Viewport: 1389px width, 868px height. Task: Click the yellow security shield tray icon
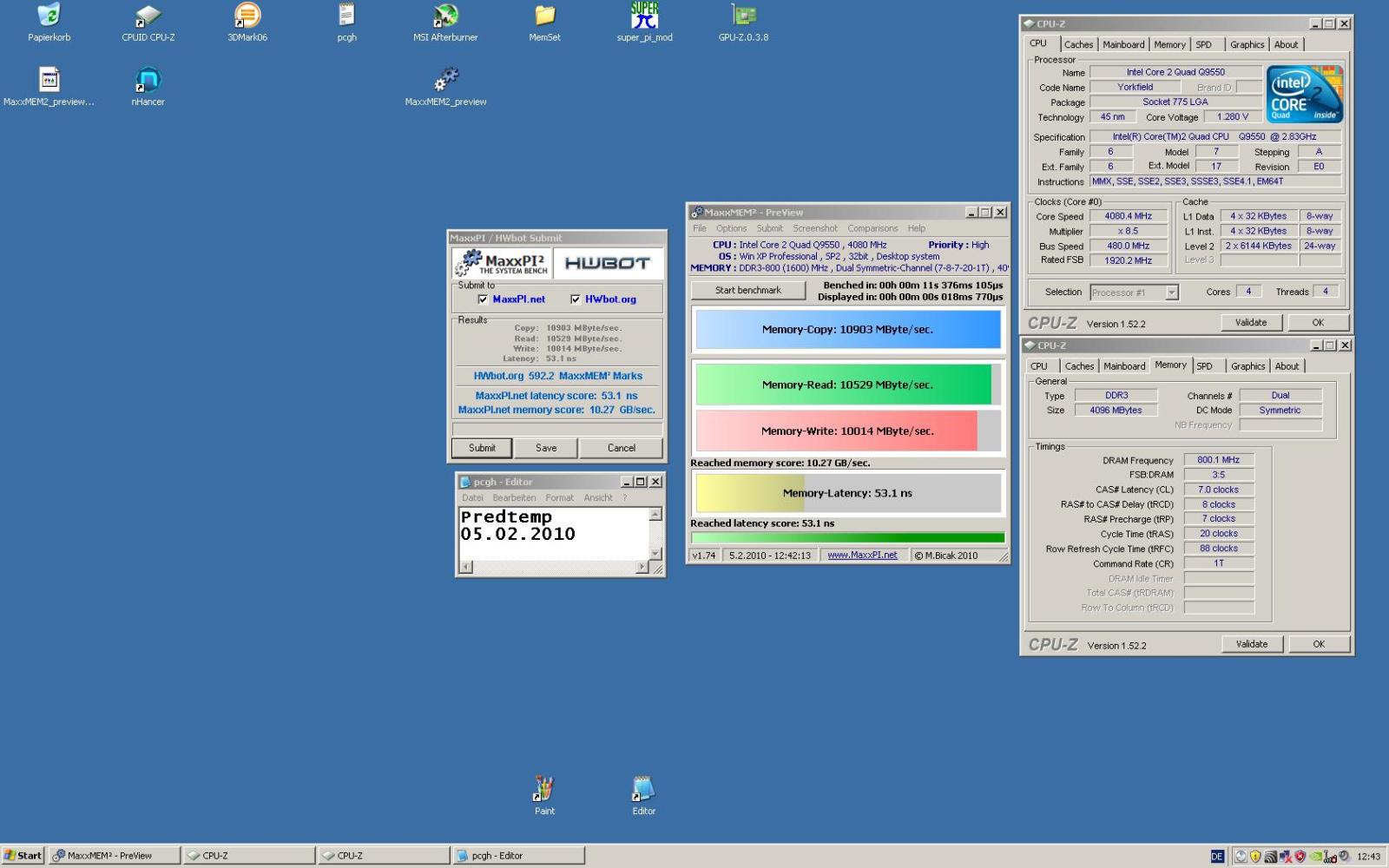[x=1255, y=857]
